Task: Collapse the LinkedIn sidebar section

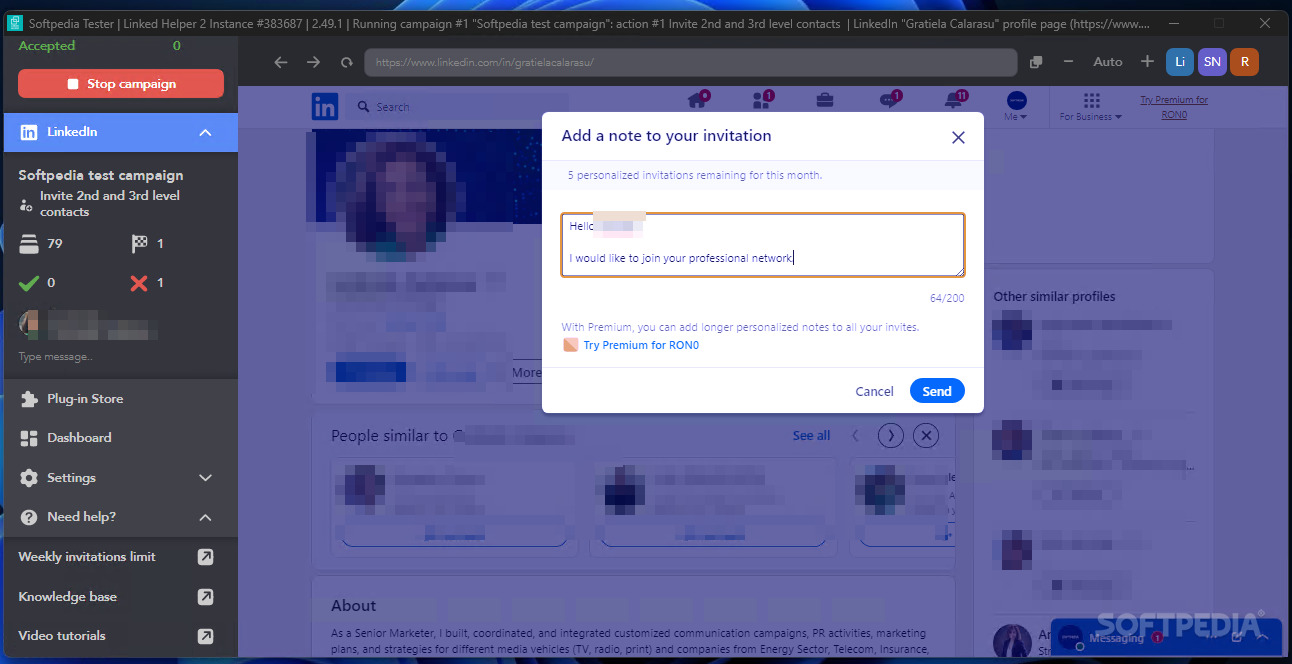Action: (205, 132)
